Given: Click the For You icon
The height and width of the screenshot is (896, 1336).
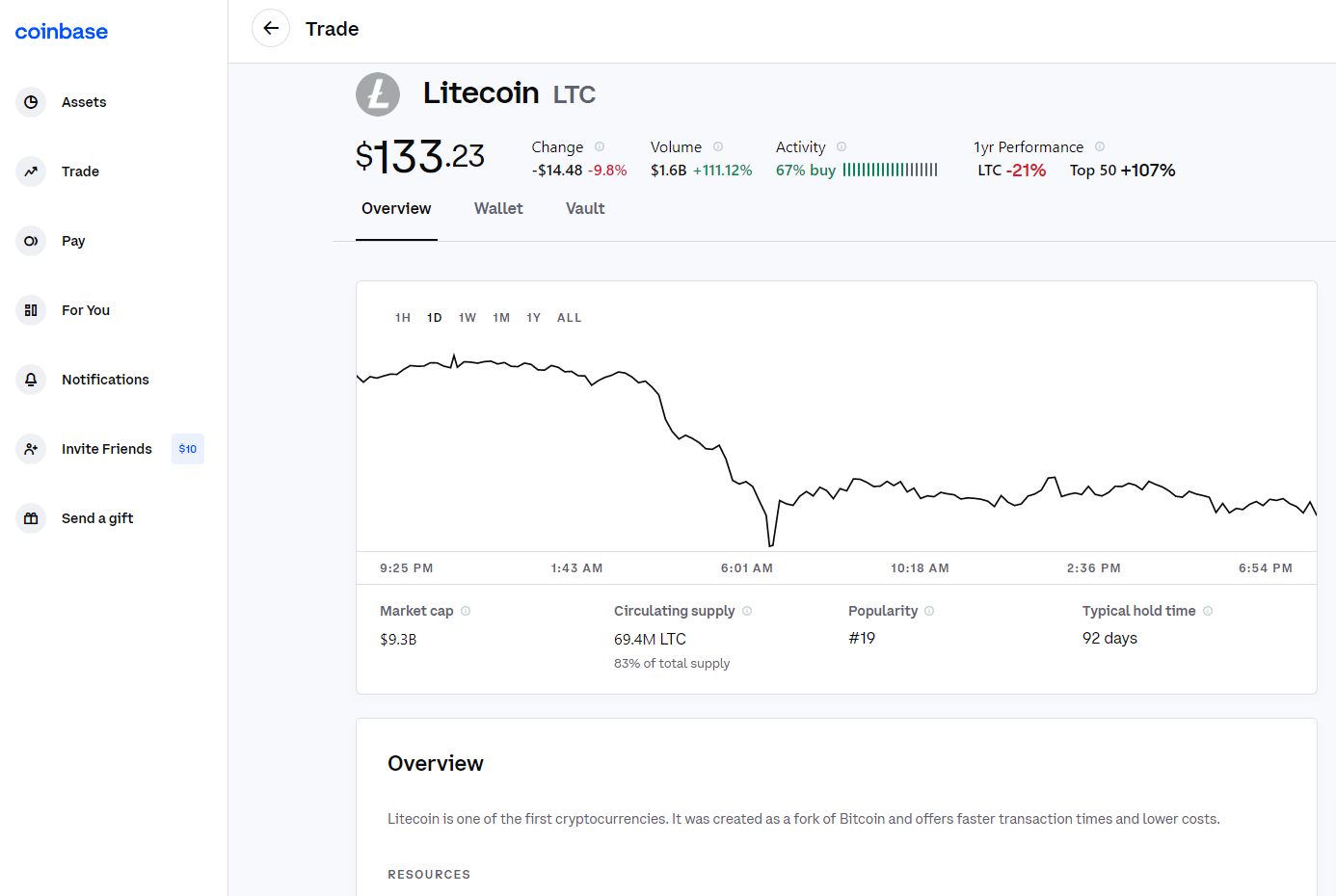Looking at the screenshot, I should pyautogui.click(x=31, y=310).
